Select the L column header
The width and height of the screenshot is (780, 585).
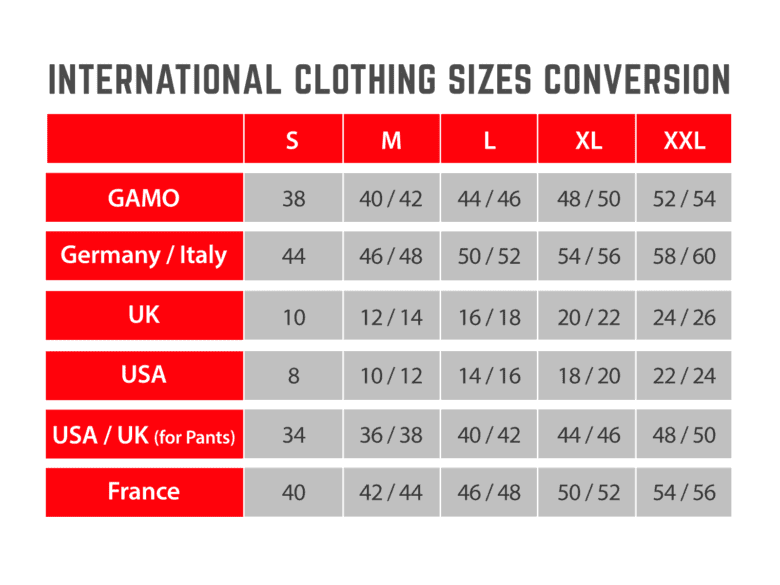489,140
